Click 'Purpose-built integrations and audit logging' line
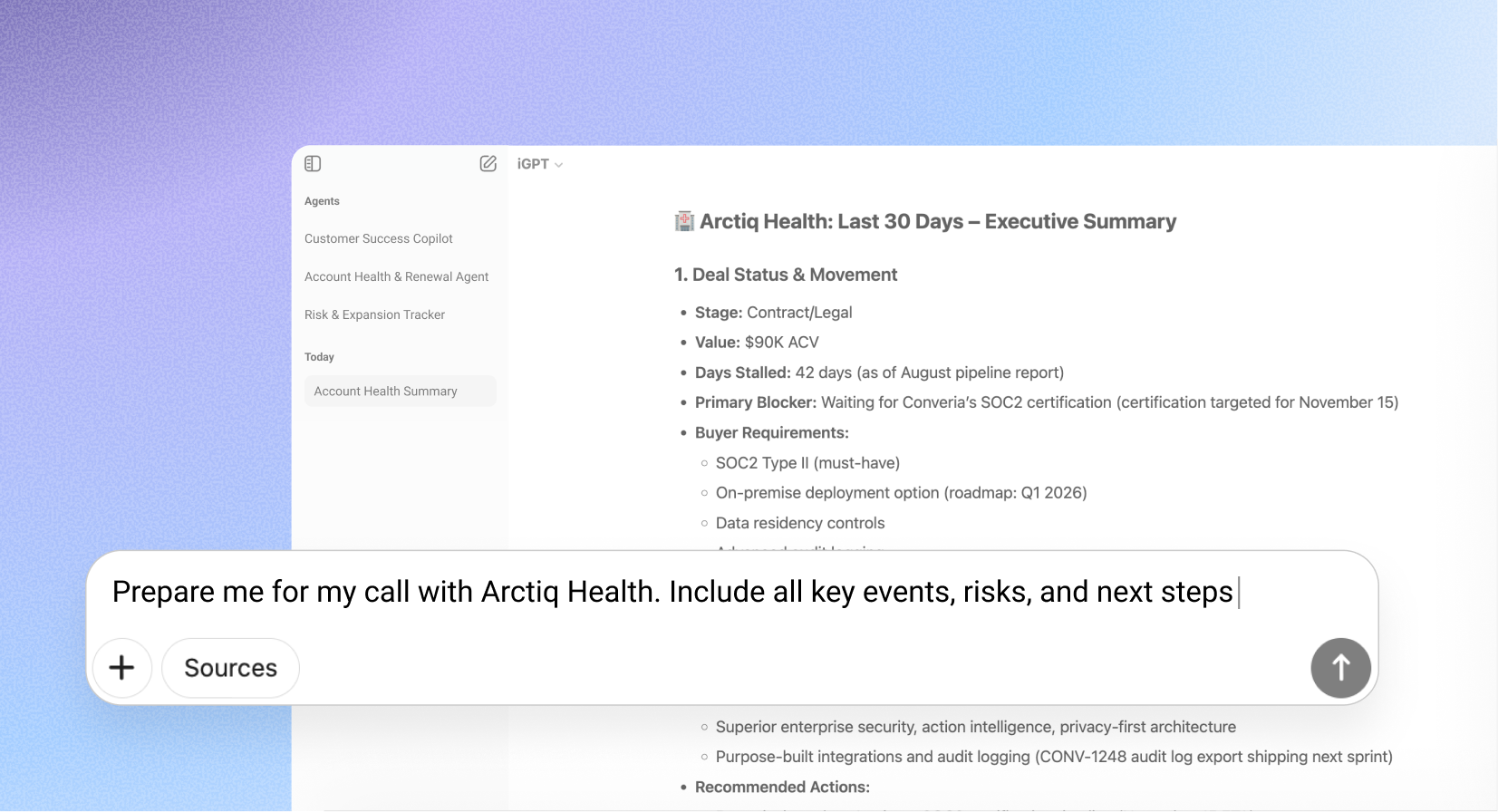Screen dimensions: 1498x812 [1054, 757]
